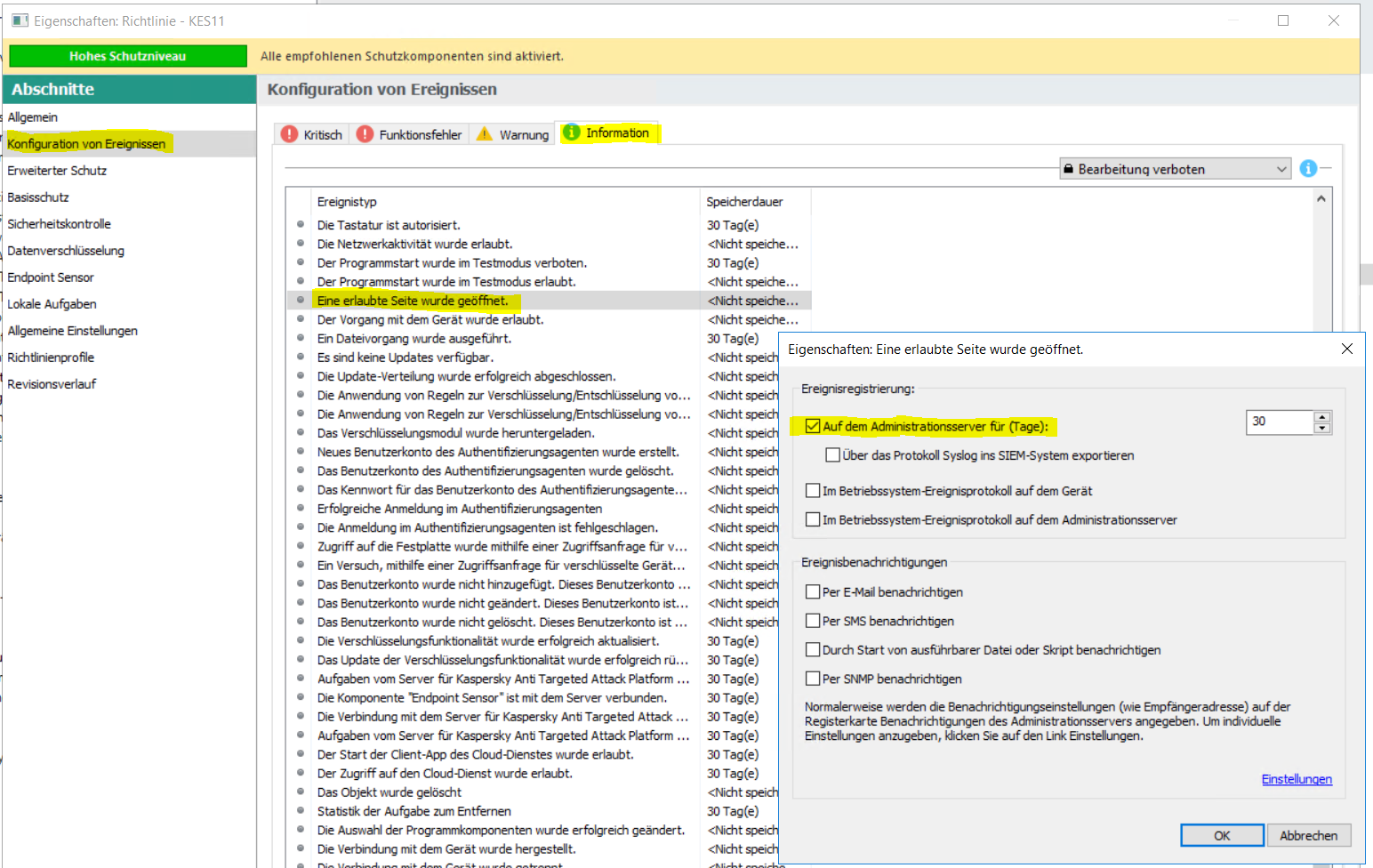Click the blue info icon beside lock dropdown

tap(1308, 169)
